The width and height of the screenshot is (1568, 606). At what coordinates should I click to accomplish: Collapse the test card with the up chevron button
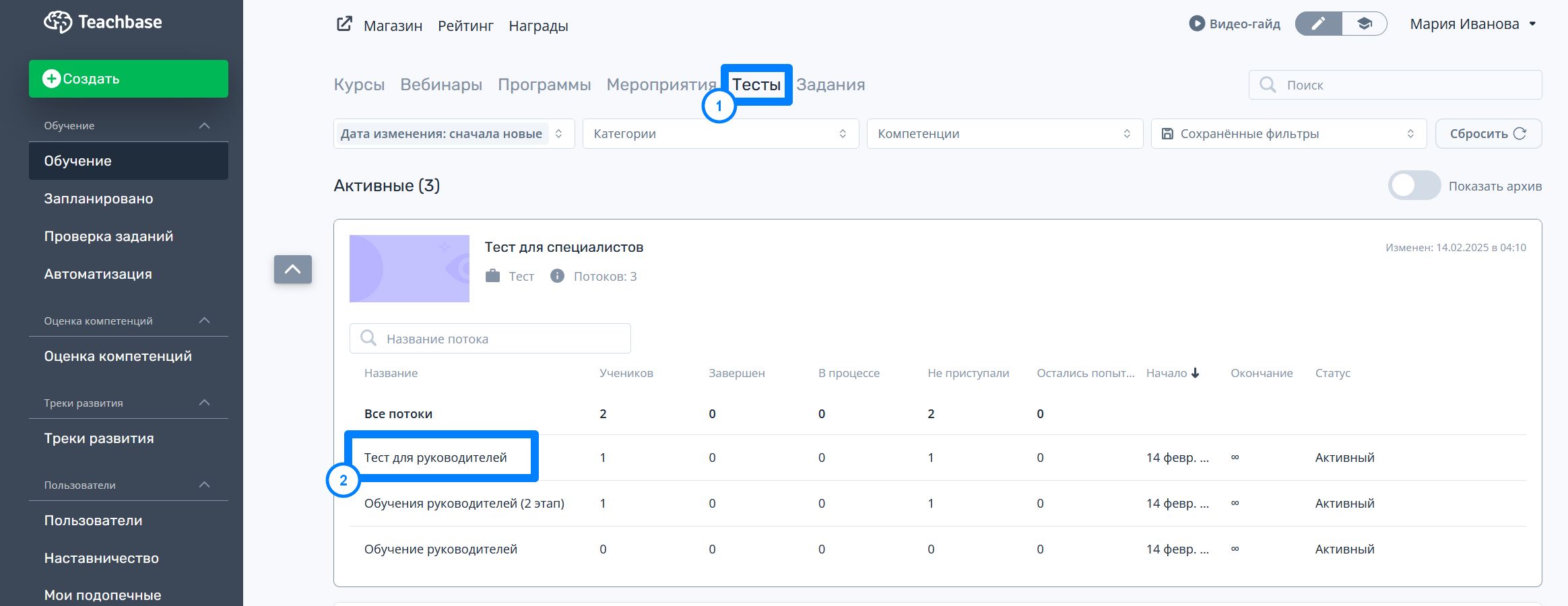point(293,269)
